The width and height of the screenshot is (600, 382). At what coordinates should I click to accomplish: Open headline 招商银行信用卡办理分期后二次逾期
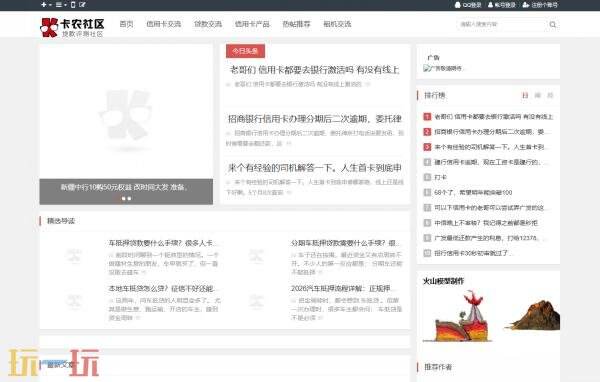[315, 119]
